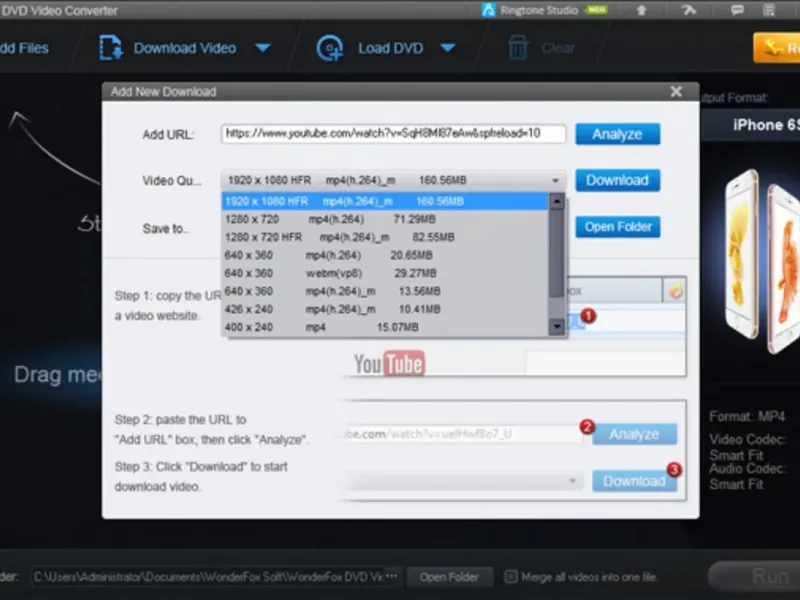
Task: Click the 'Video Codec:' label text
Action: tap(747, 439)
